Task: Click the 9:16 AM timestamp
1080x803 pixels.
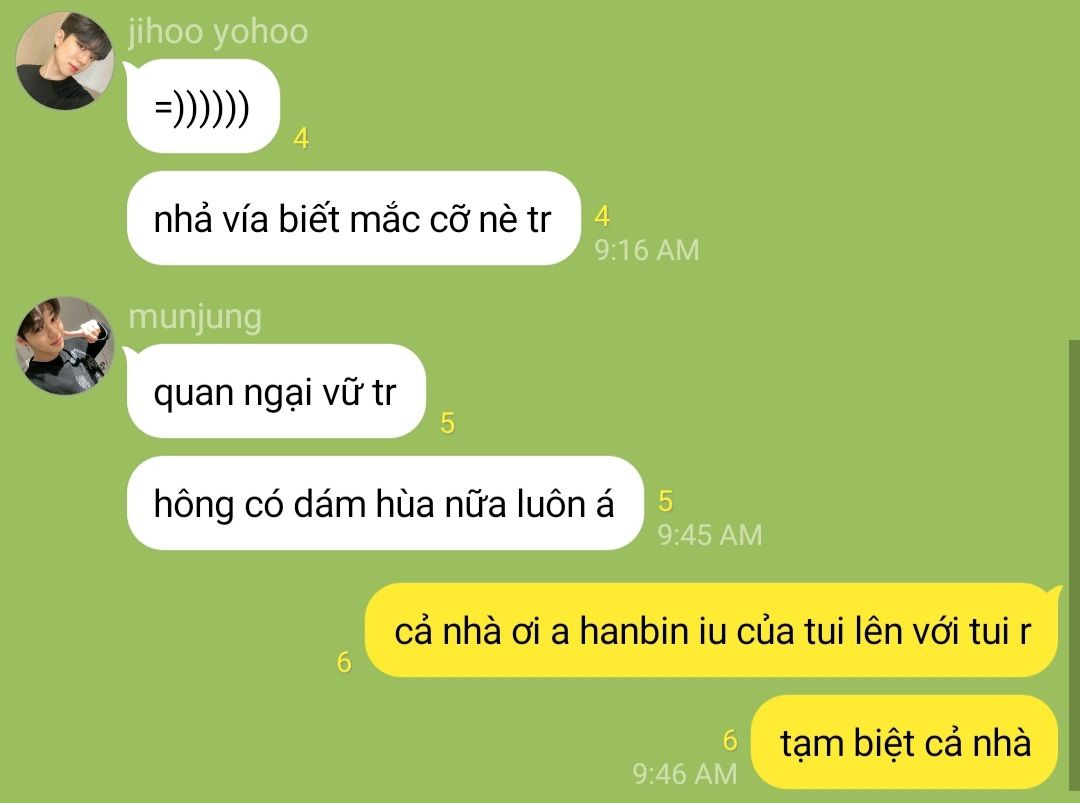Action: coord(647,250)
